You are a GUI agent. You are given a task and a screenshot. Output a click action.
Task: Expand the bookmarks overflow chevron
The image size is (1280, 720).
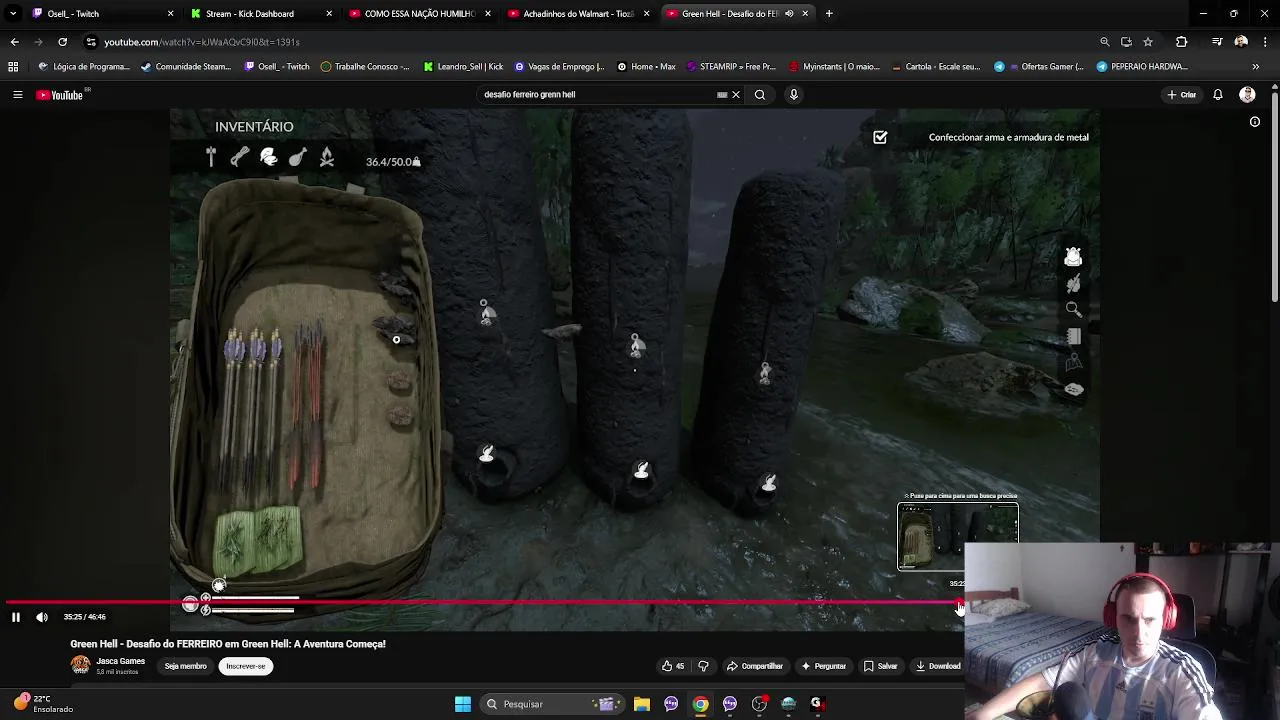tap(1255, 67)
